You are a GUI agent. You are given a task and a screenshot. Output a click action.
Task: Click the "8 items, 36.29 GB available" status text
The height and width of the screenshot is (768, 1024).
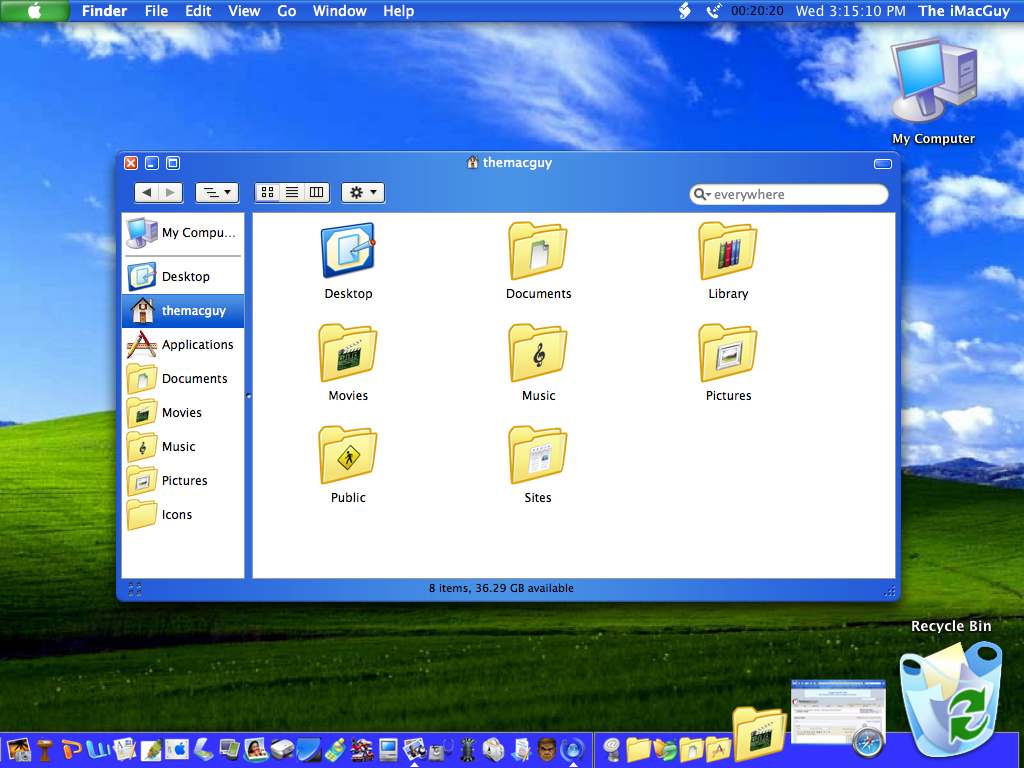(x=501, y=588)
